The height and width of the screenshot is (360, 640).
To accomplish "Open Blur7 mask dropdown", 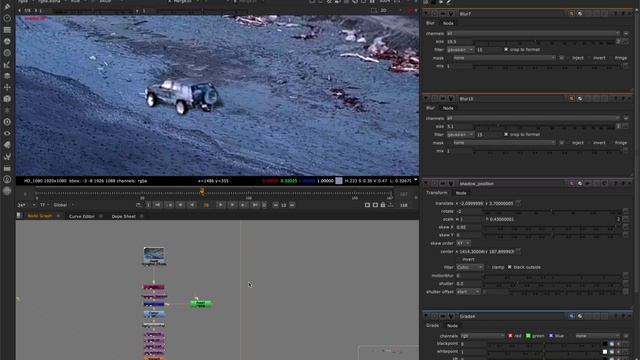I will pyautogui.click(x=504, y=58).
